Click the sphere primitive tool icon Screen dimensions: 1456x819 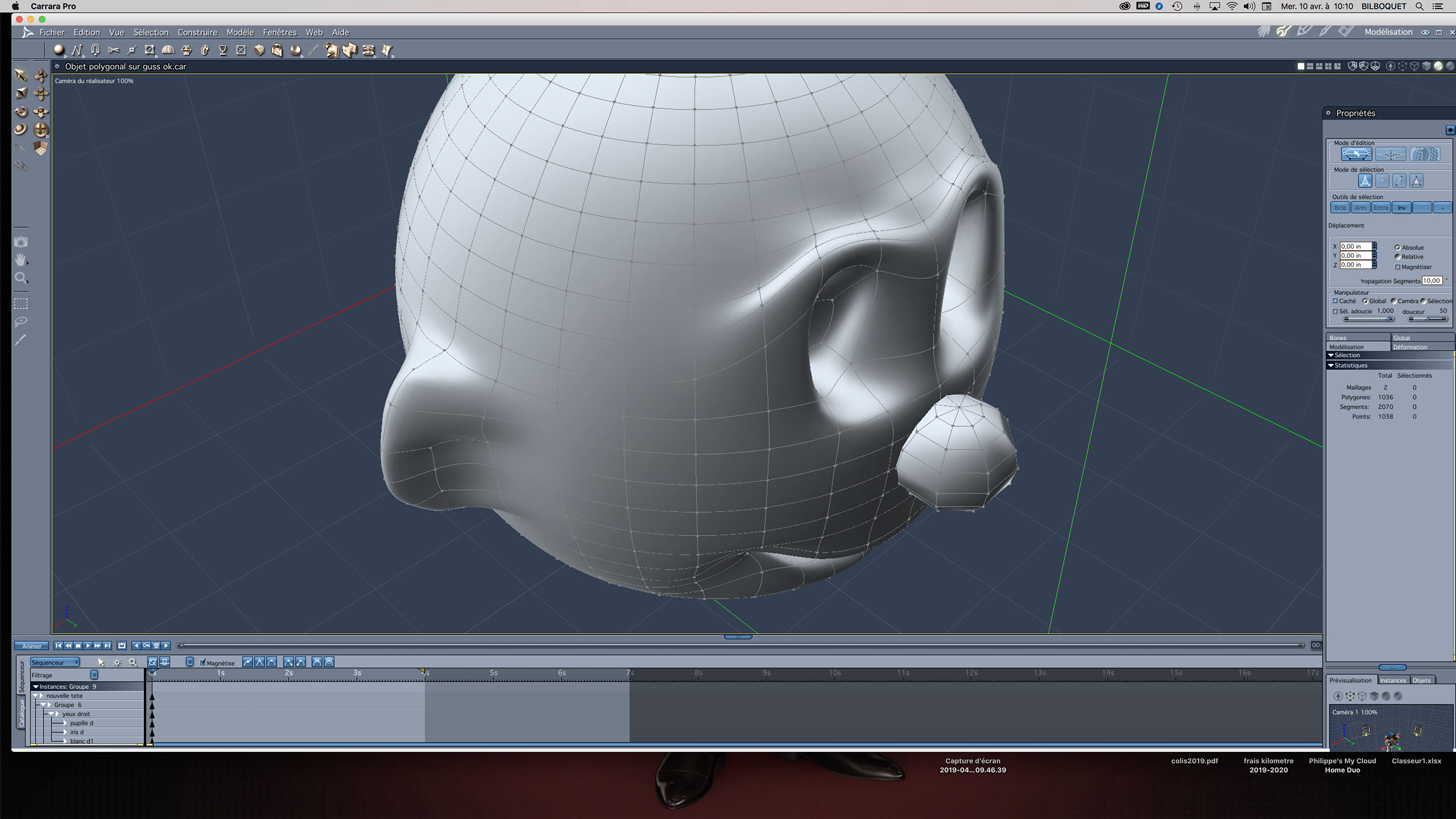(x=58, y=51)
